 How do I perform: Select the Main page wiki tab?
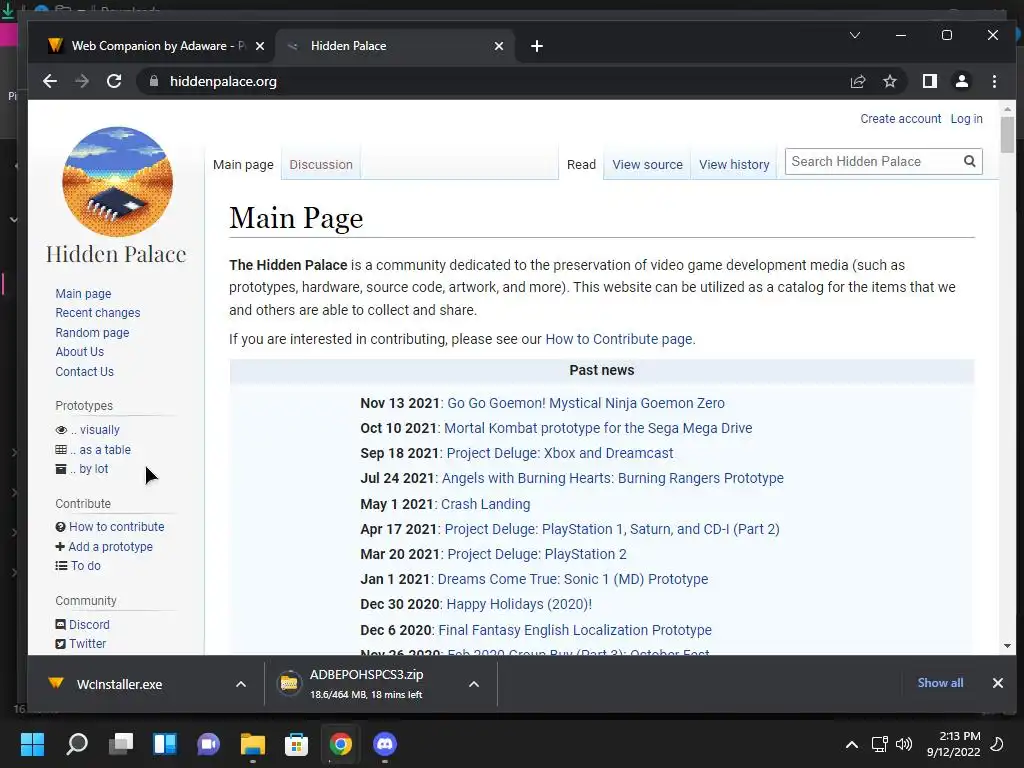point(243,165)
